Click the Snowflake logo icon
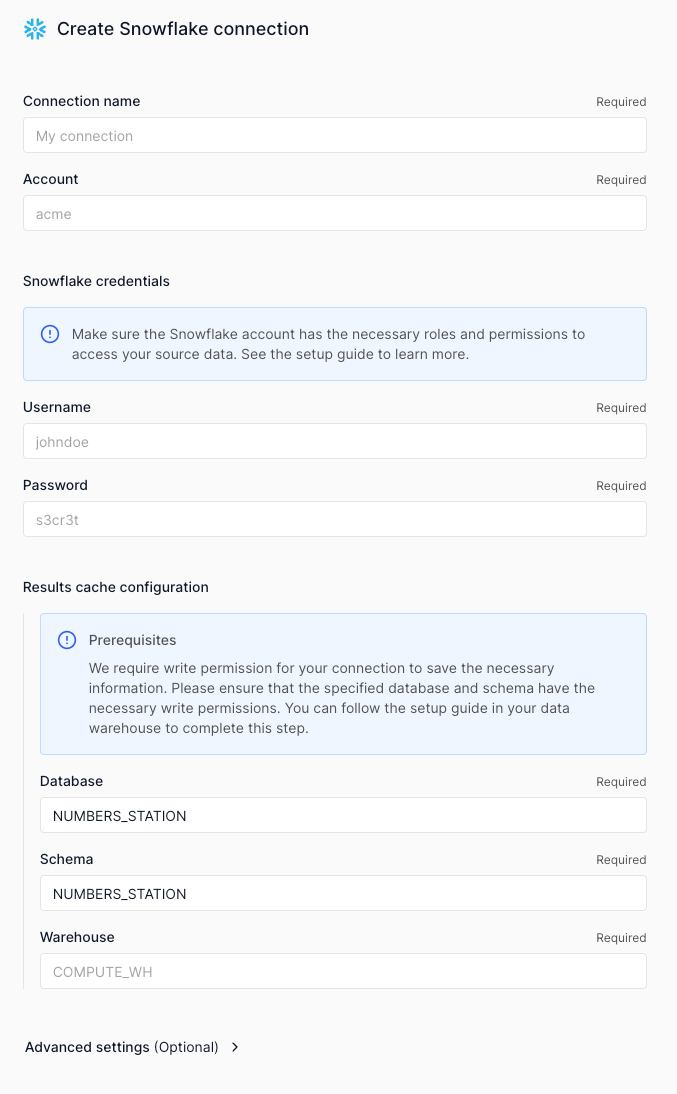 tap(35, 29)
